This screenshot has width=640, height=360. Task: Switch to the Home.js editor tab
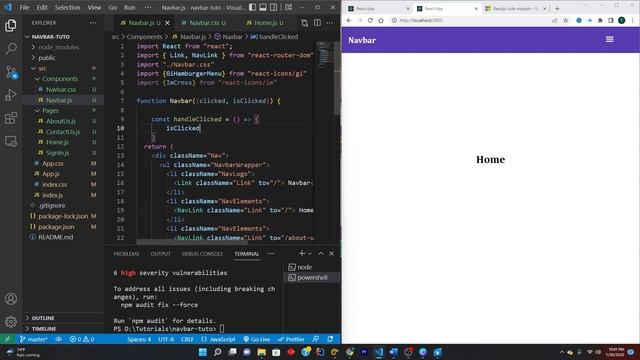click(x=265, y=23)
